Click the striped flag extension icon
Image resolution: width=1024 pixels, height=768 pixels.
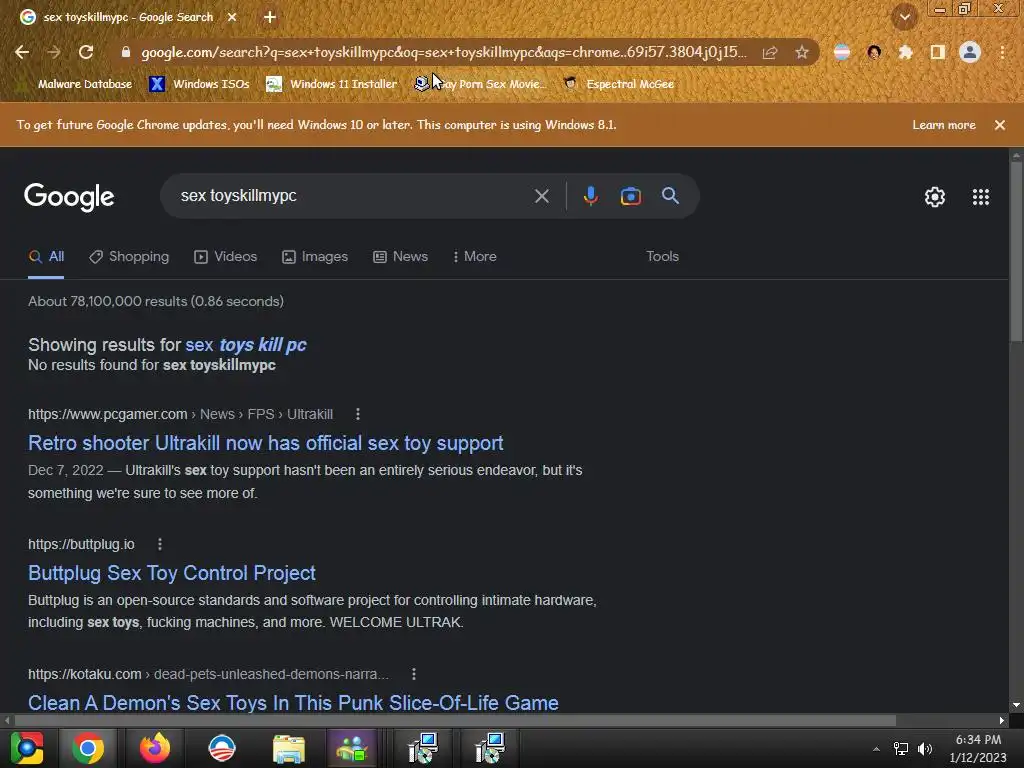(842, 52)
